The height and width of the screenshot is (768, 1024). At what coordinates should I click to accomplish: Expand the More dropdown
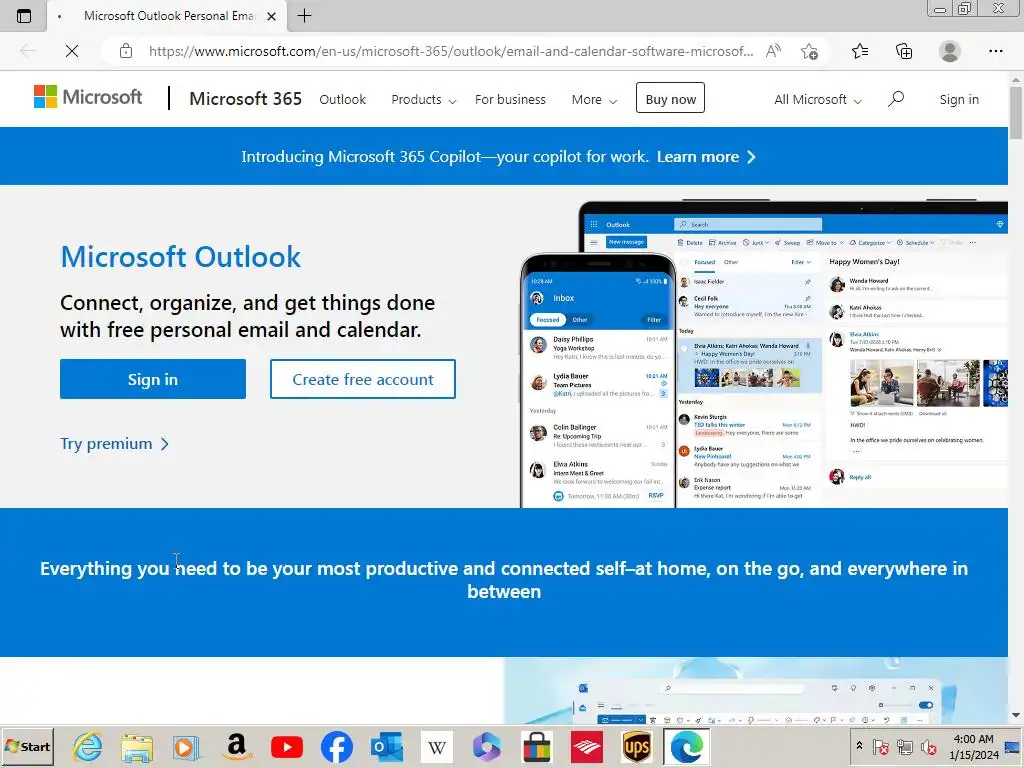pos(594,99)
